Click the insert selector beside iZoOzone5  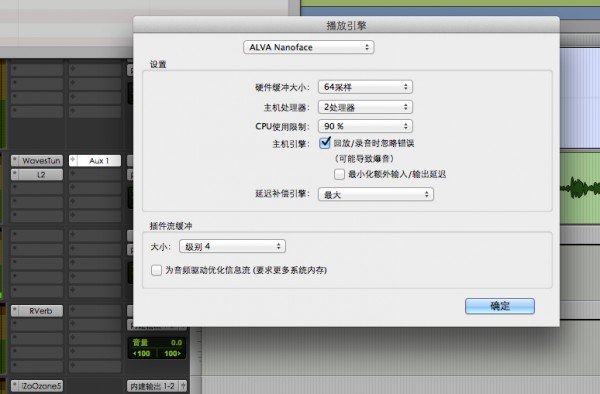[x=15, y=386]
